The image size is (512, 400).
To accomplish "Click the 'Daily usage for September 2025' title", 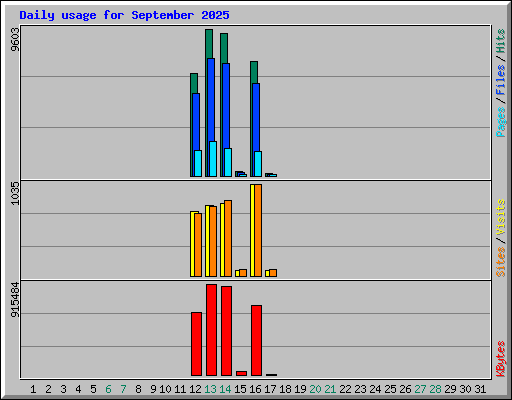I will point(124,15).
